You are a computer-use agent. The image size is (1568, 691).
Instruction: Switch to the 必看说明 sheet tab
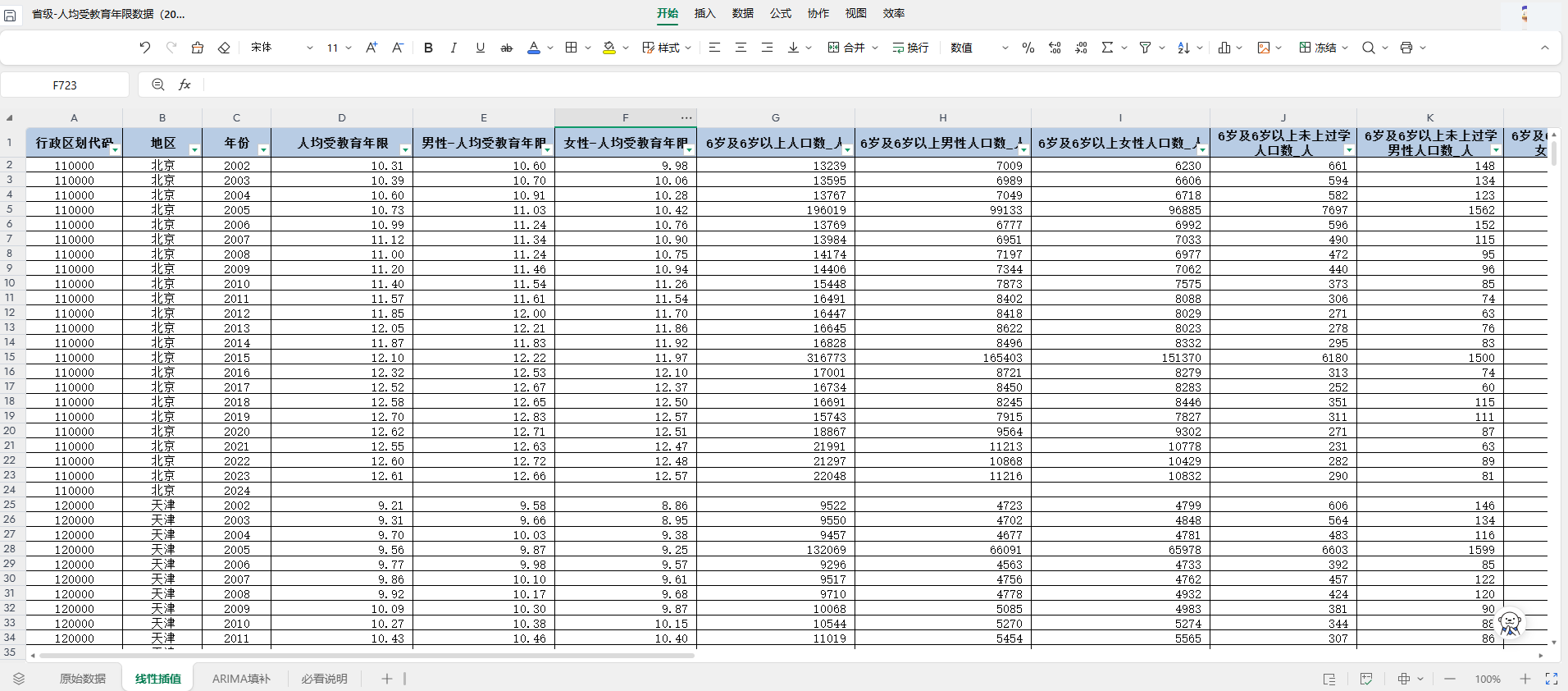[x=324, y=679]
